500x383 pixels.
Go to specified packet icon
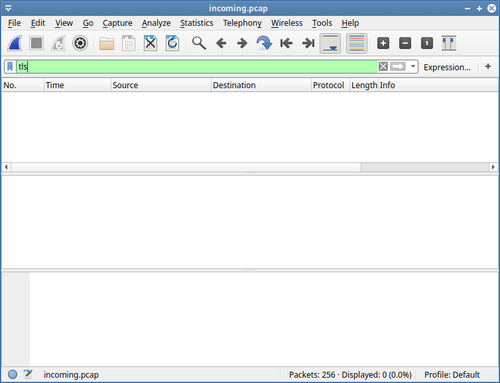pyautogui.click(x=264, y=43)
